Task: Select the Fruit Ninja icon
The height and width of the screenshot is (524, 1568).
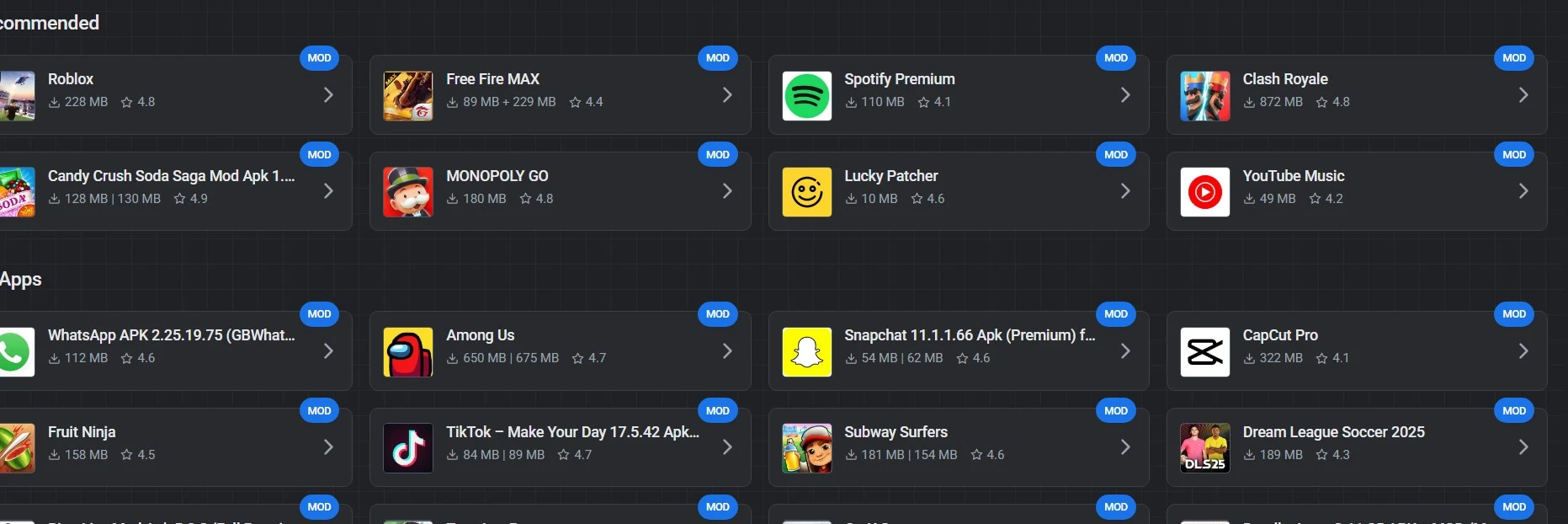Action: (x=17, y=448)
